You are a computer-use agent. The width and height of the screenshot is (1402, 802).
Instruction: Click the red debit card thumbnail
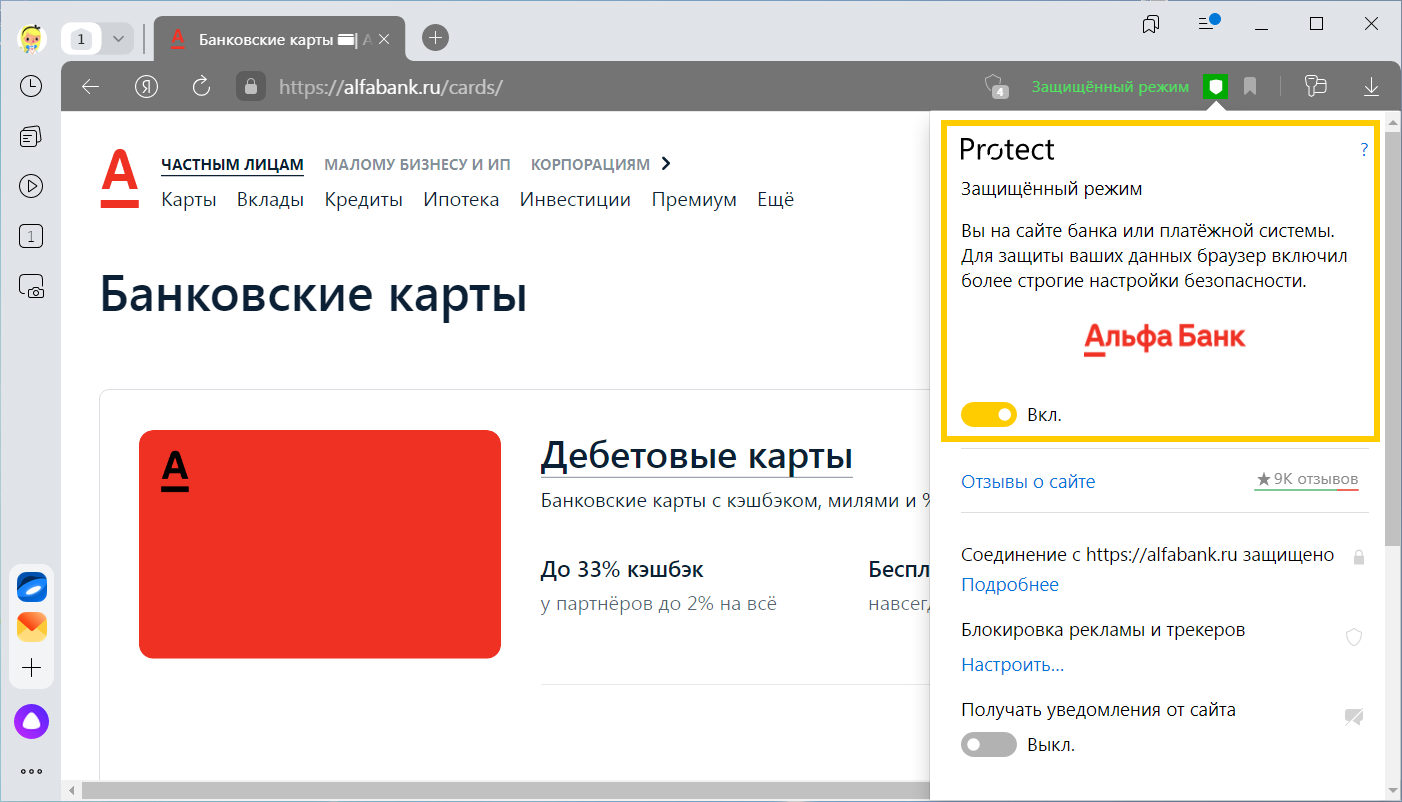pos(320,544)
